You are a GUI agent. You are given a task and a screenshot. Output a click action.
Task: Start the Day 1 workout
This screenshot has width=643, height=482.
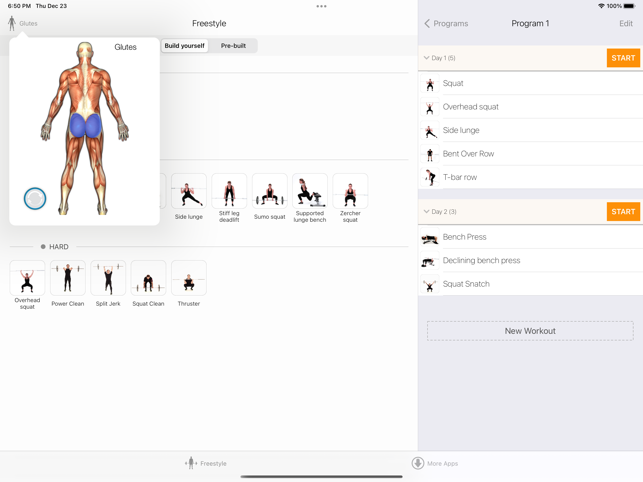click(622, 58)
